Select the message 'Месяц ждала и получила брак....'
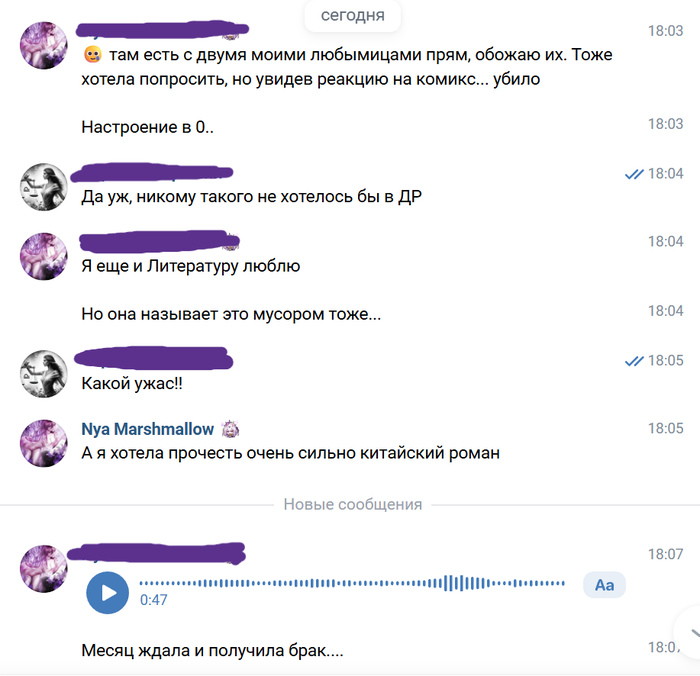The width and height of the screenshot is (700, 676). [x=212, y=651]
